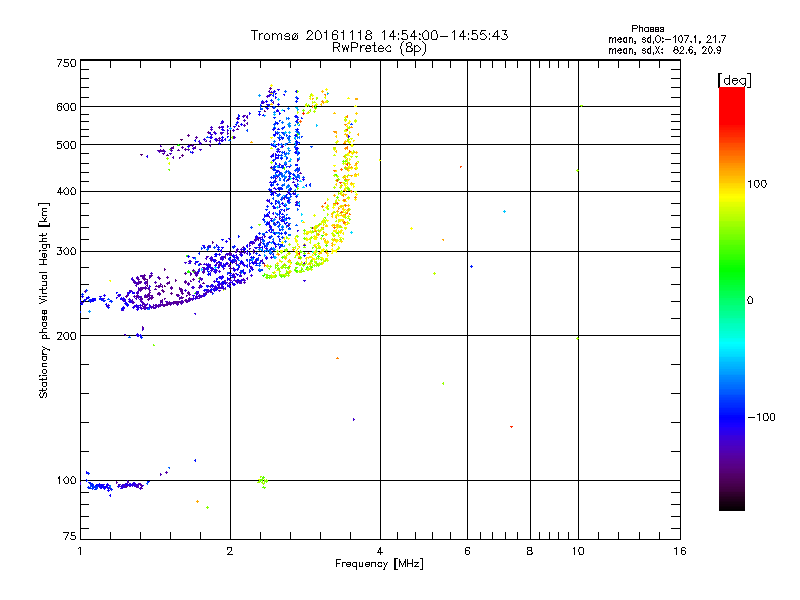Click the Frequency [MHz] axis label
This screenshot has width=800, height=600.
[379, 566]
